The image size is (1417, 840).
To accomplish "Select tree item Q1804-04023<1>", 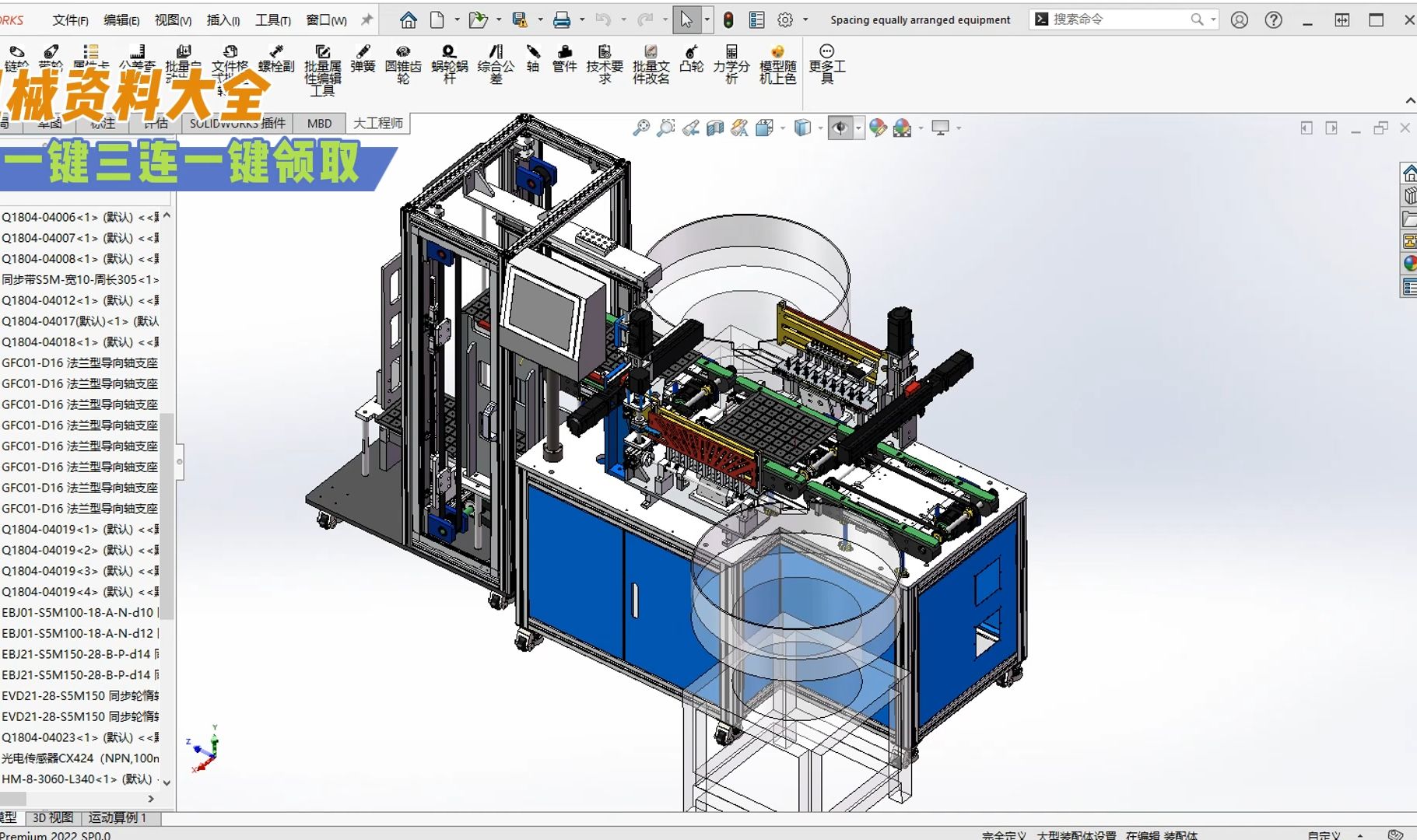I will [x=80, y=737].
